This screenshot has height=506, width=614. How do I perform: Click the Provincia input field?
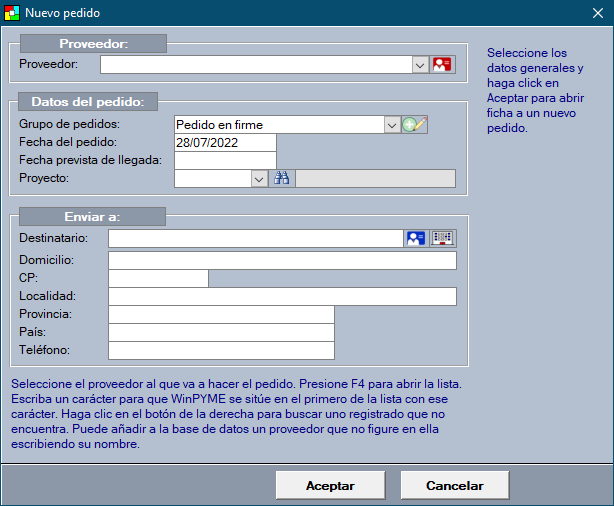[220, 314]
